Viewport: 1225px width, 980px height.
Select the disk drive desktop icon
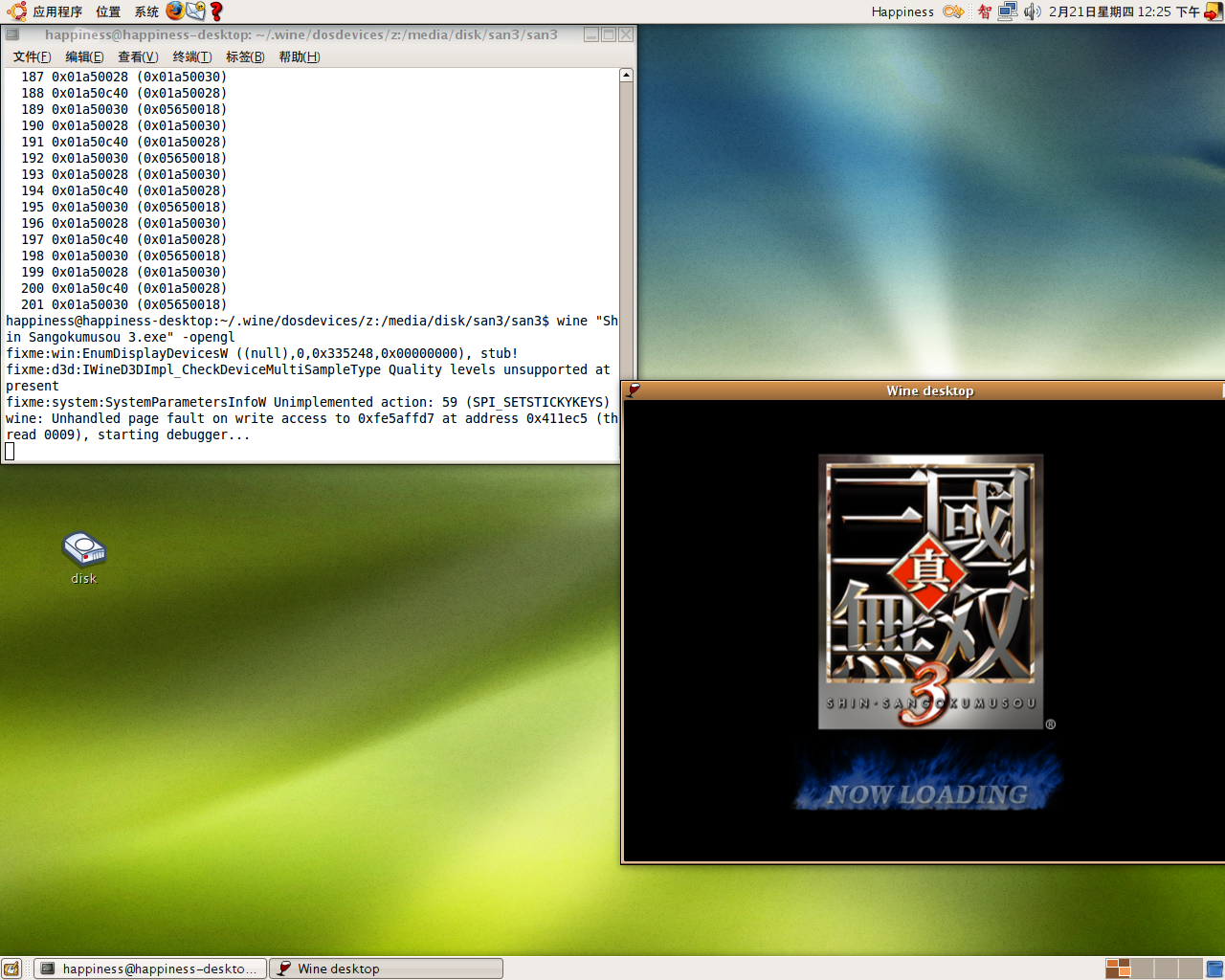pos(84,558)
